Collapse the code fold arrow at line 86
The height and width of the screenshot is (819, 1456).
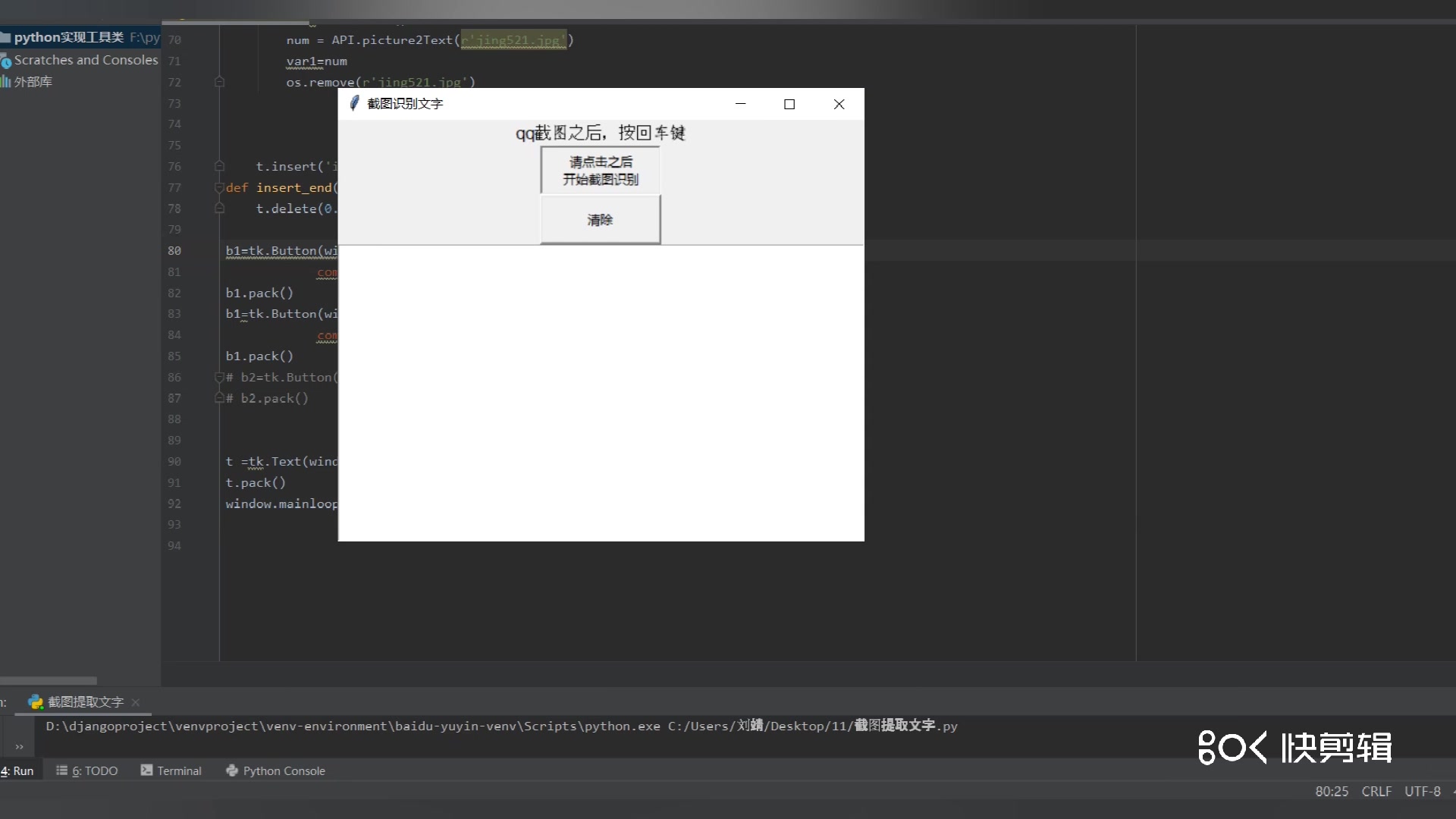tap(219, 377)
